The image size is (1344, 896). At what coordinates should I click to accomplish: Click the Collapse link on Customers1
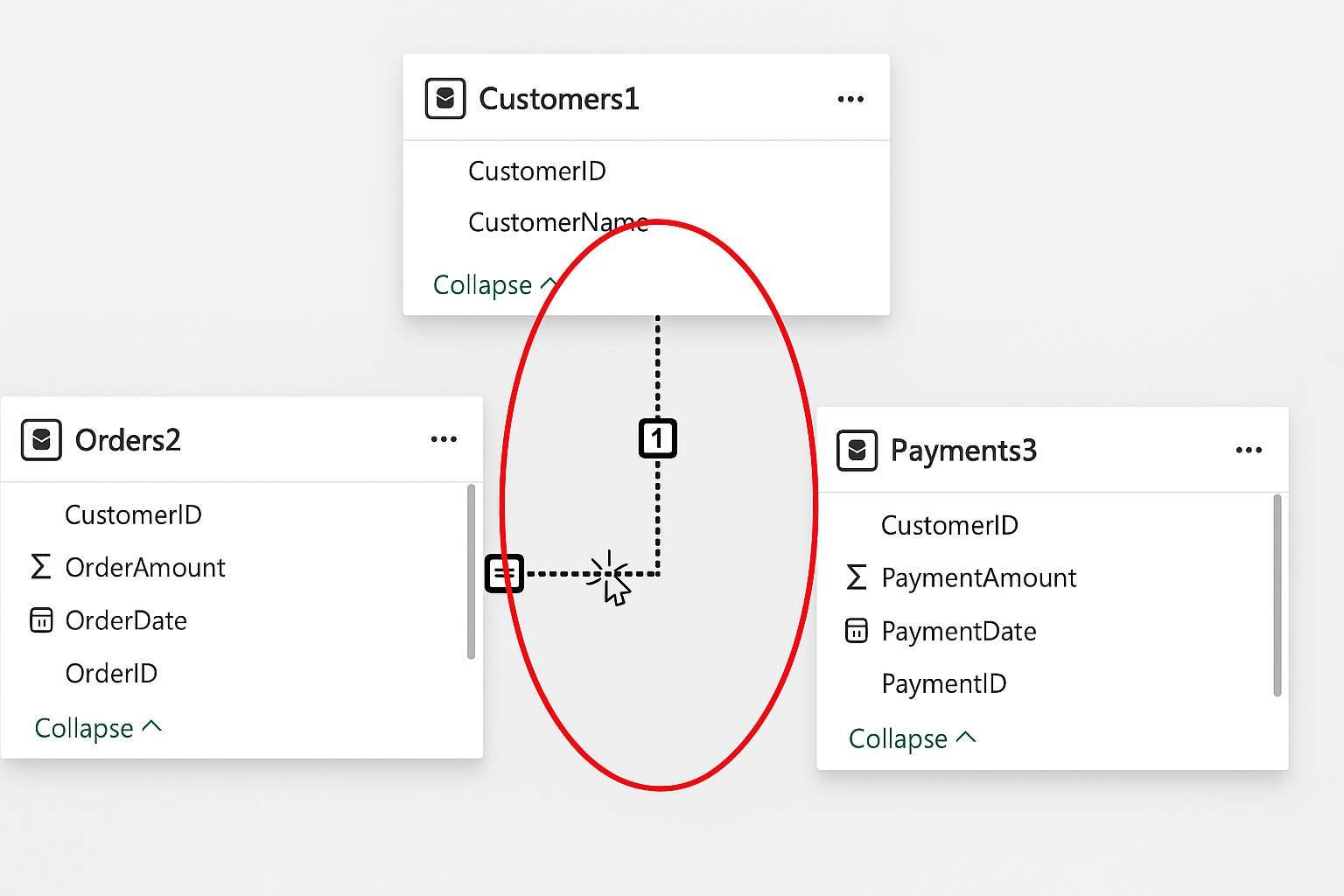tap(483, 284)
